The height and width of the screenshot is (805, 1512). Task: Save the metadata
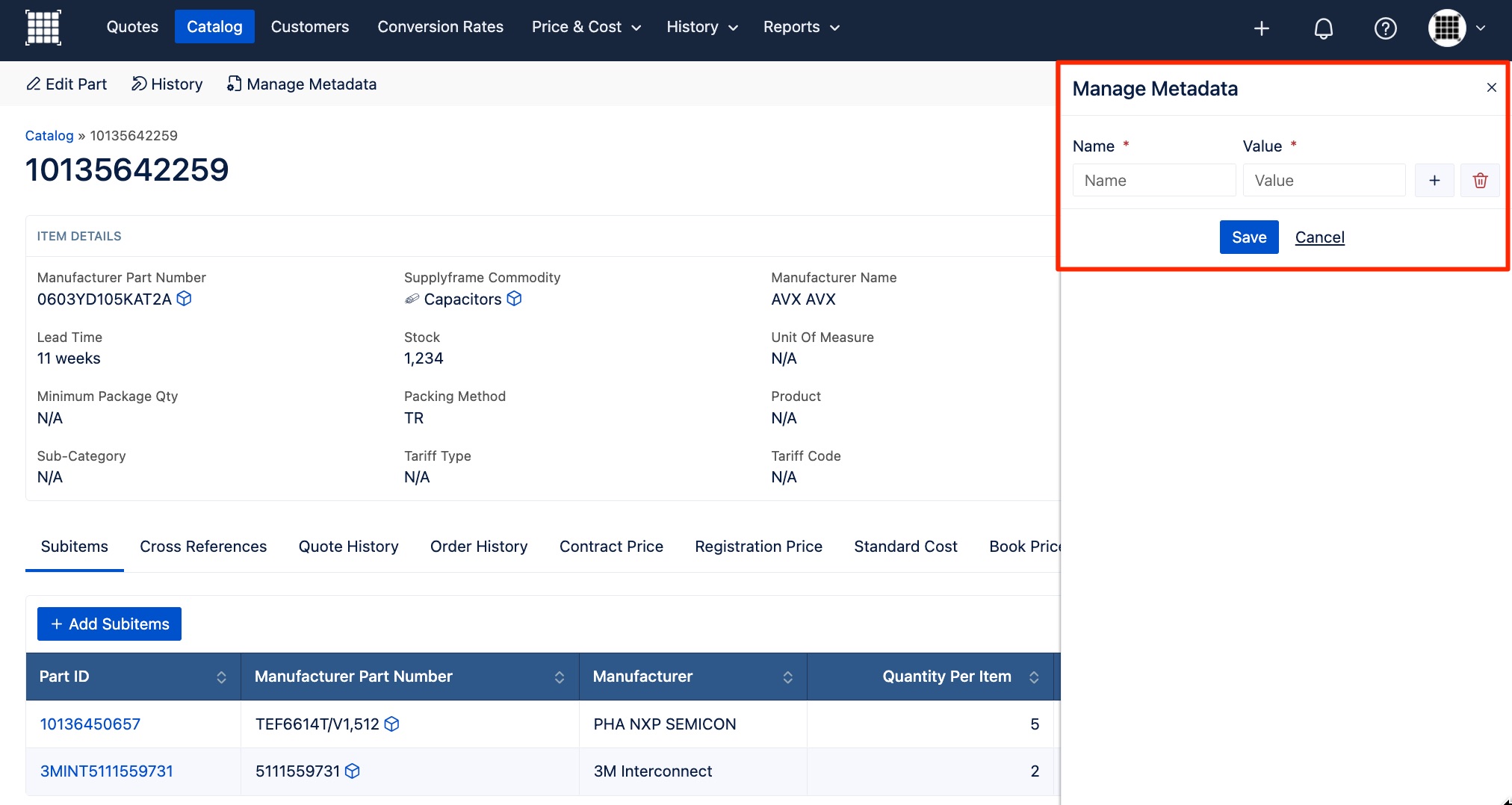pyautogui.click(x=1249, y=237)
